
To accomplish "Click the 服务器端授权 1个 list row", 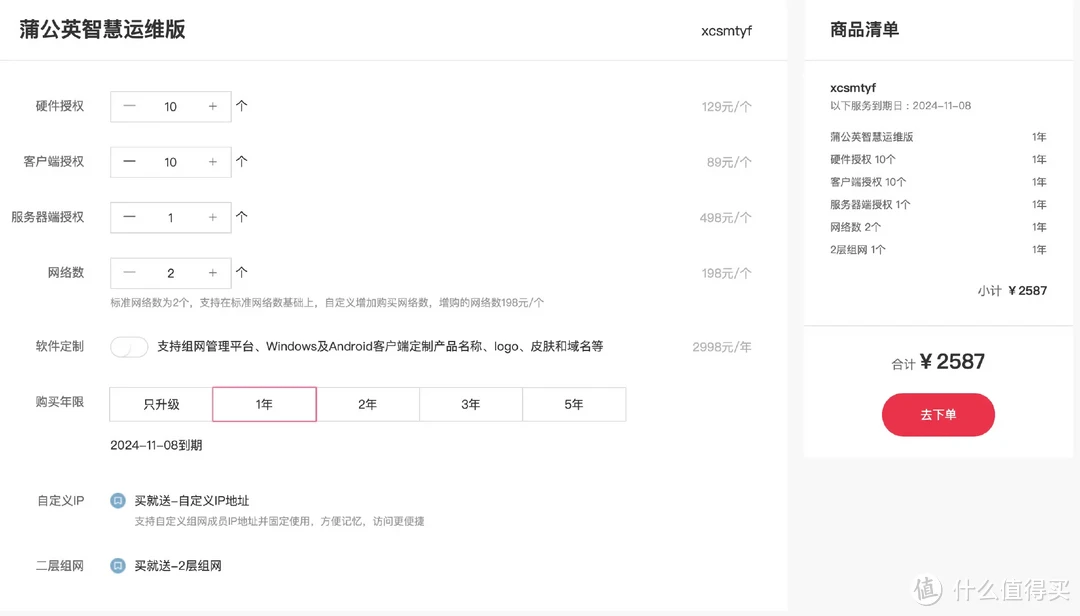I will (938, 205).
